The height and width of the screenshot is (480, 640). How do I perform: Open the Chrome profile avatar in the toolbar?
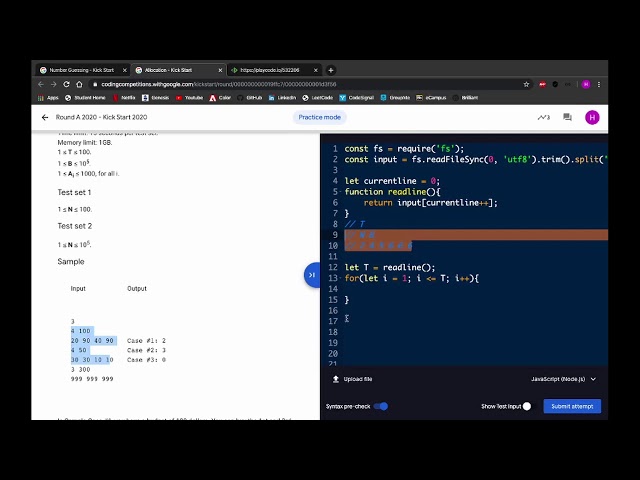tap(586, 84)
